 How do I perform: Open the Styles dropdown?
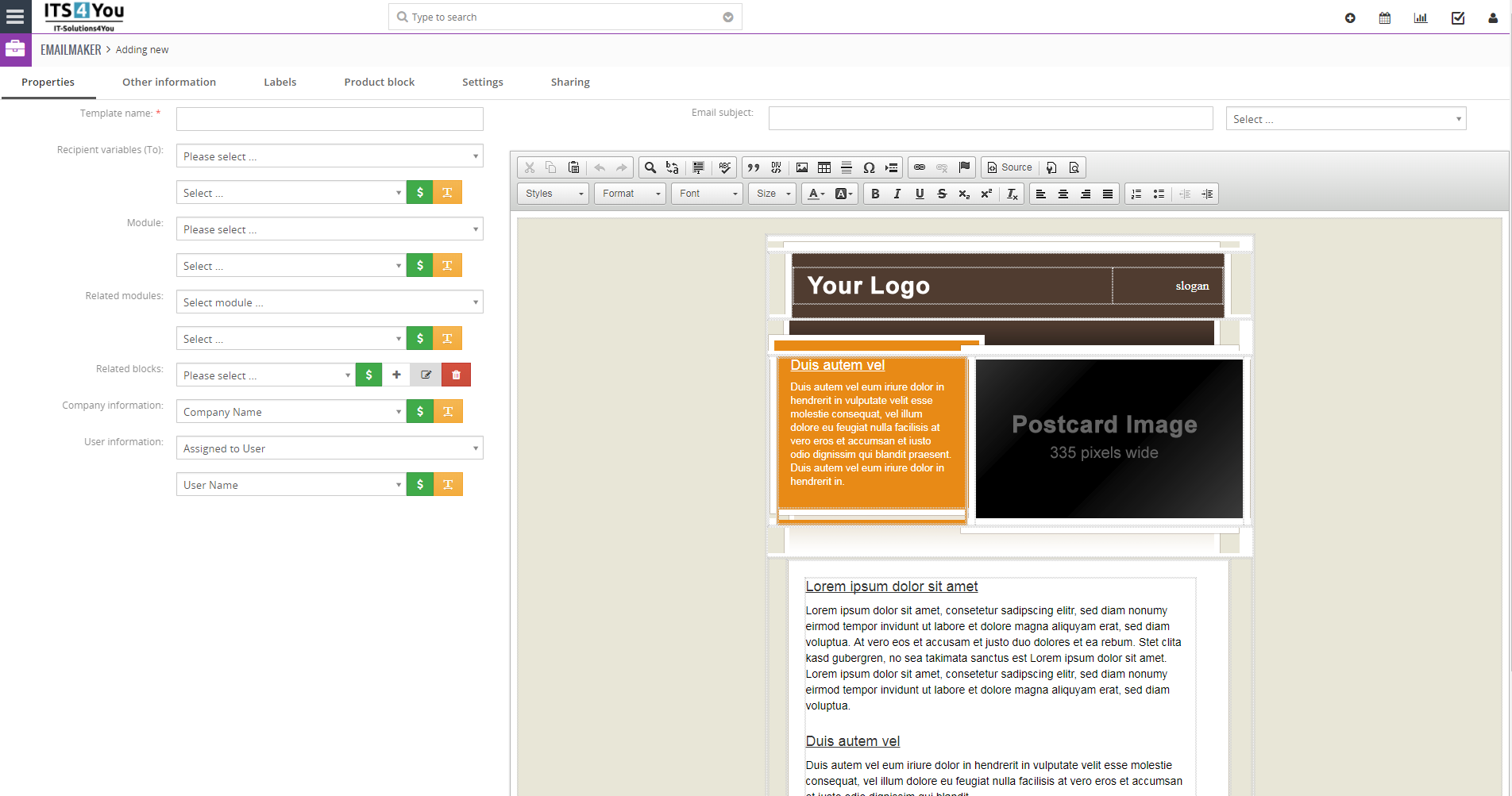(x=553, y=194)
